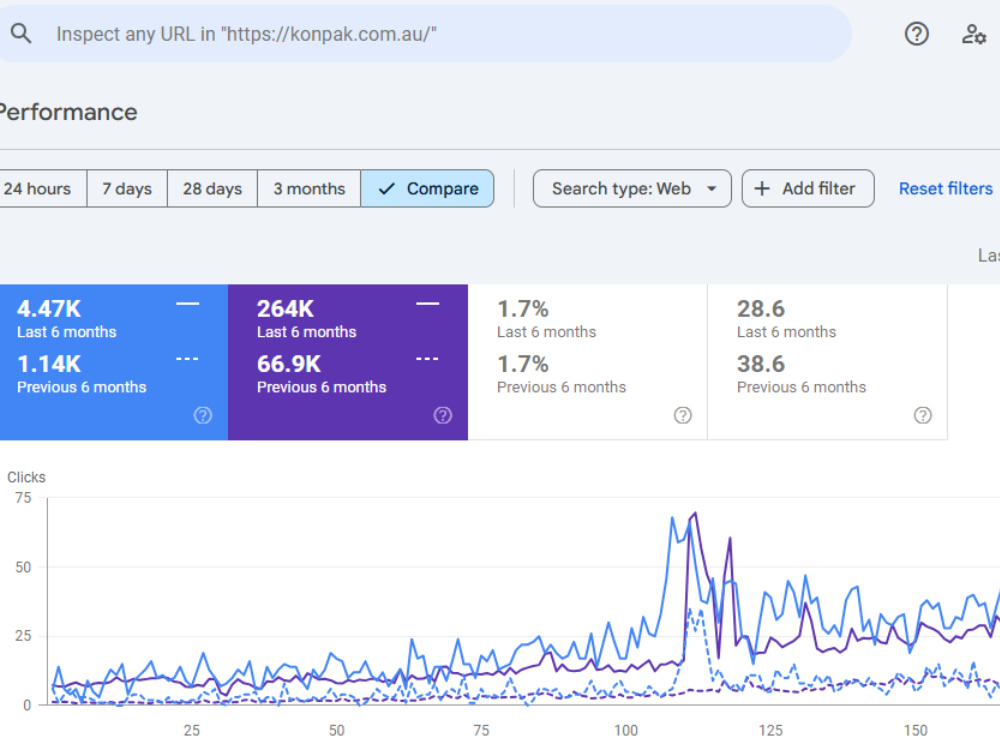
Task: Open user settings icon at top right
Action: [974, 34]
